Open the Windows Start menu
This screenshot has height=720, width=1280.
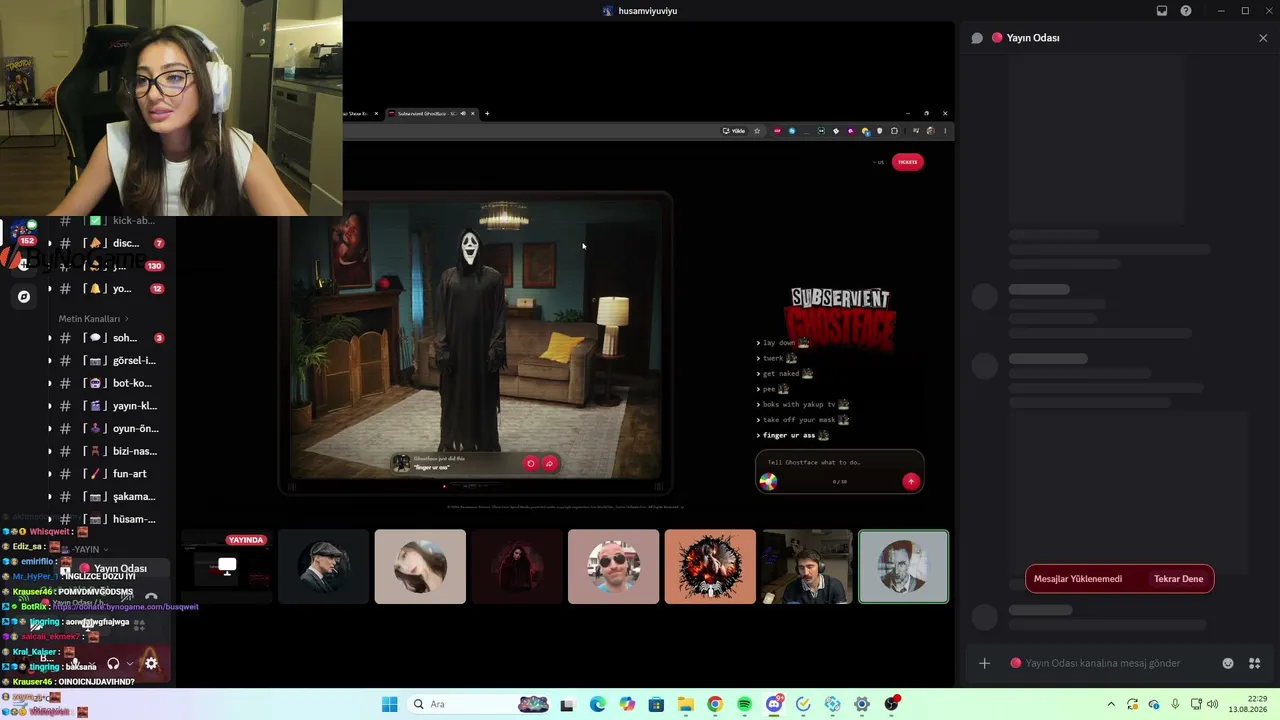pos(389,704)
